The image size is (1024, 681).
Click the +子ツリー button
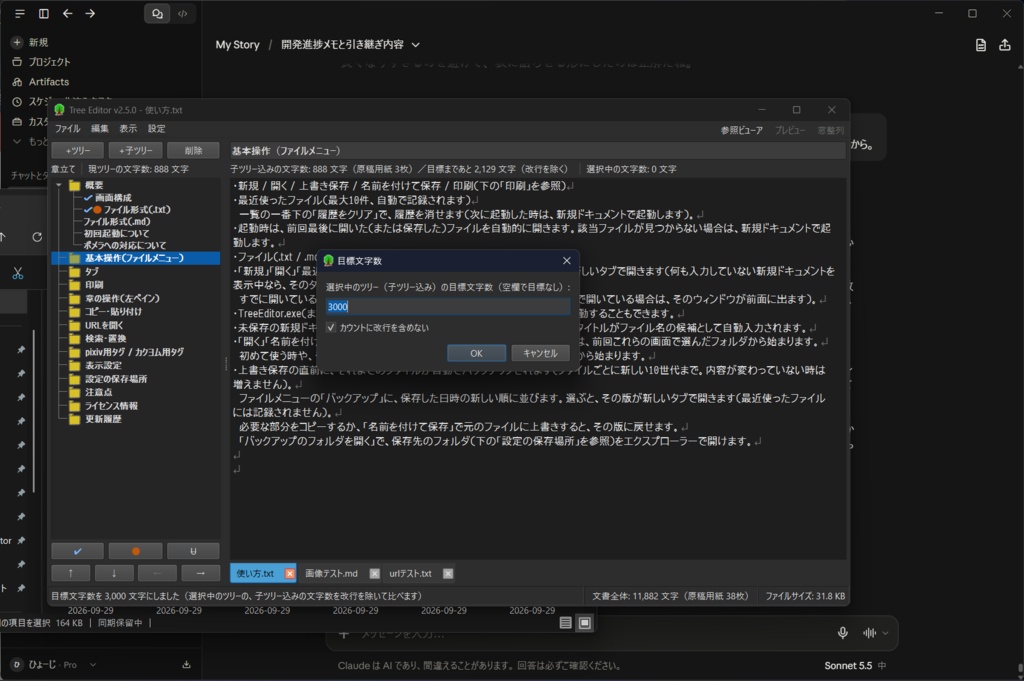[135, 150]
